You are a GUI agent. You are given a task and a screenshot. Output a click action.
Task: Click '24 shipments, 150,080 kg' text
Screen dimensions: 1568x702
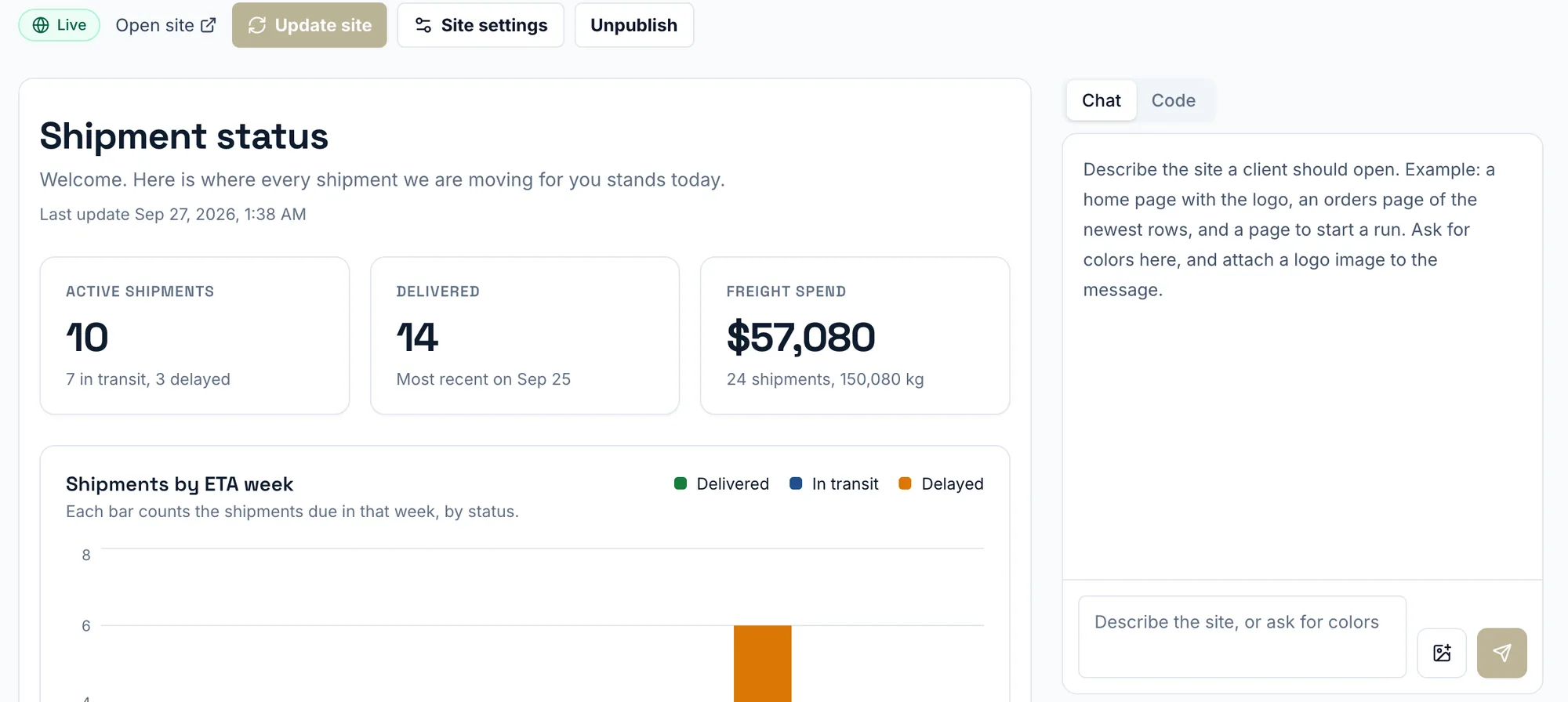tap(825, 379)
